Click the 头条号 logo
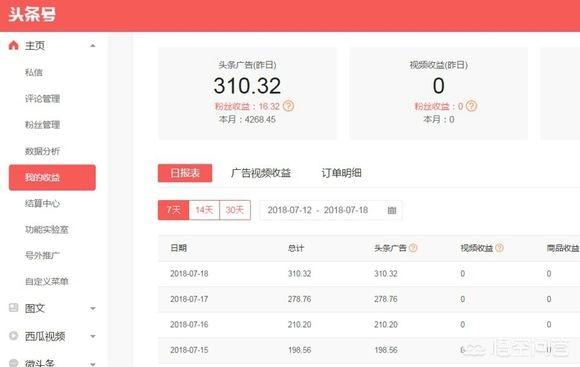The height and width of the screenshot is (367, 580). click(32, 15)
